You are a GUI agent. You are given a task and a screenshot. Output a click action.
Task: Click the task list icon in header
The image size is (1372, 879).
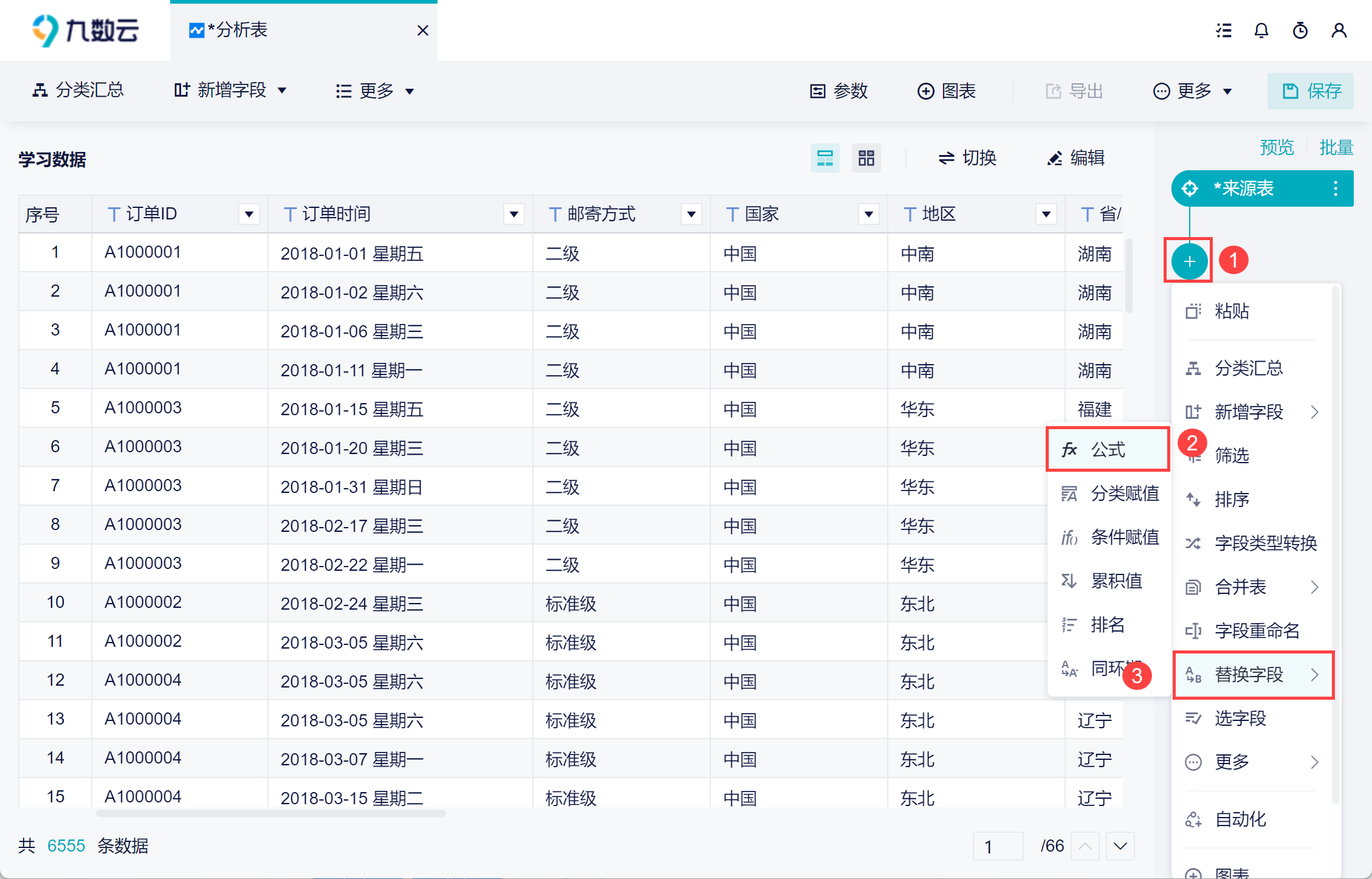click(x=1223, y=30)
